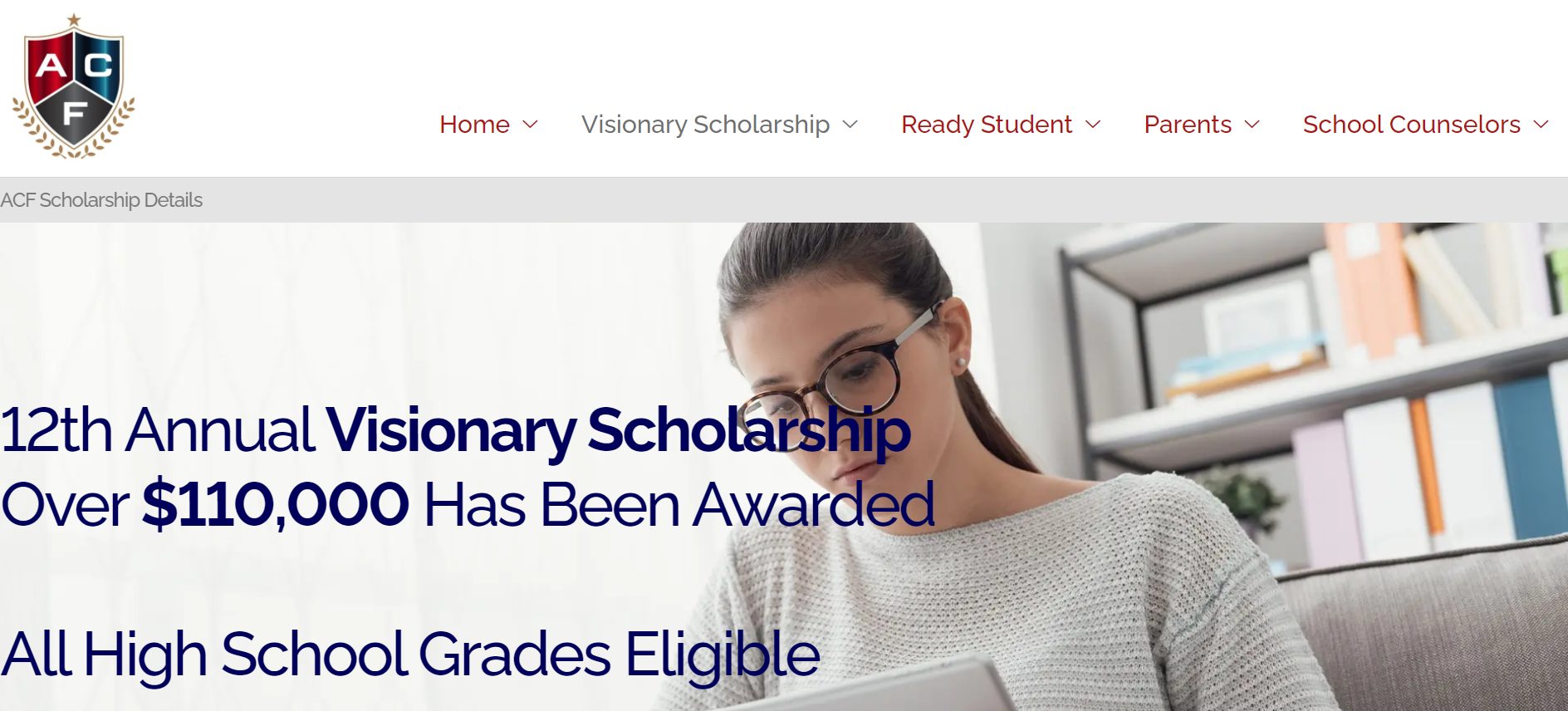Expand the Visionary Scholarship dropdown arrow
1568x711 pixels.
(x=850, y=125)
